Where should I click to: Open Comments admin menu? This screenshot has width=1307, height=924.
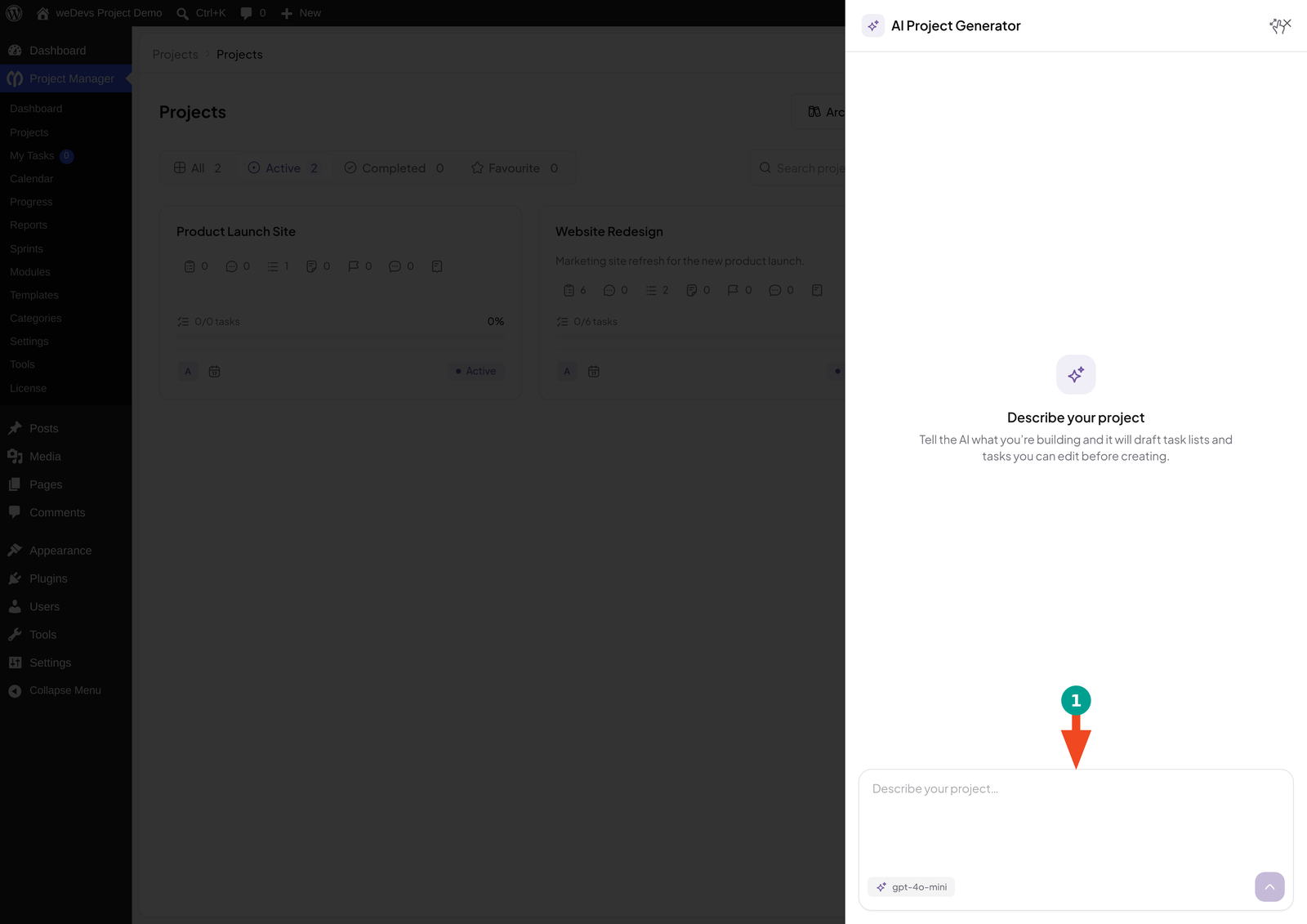click(x=65, y=512)
